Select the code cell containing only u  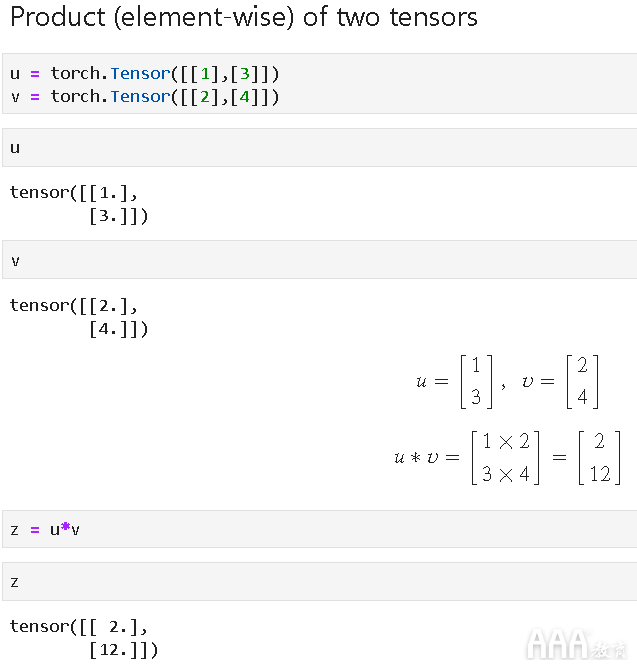[319, 148]
